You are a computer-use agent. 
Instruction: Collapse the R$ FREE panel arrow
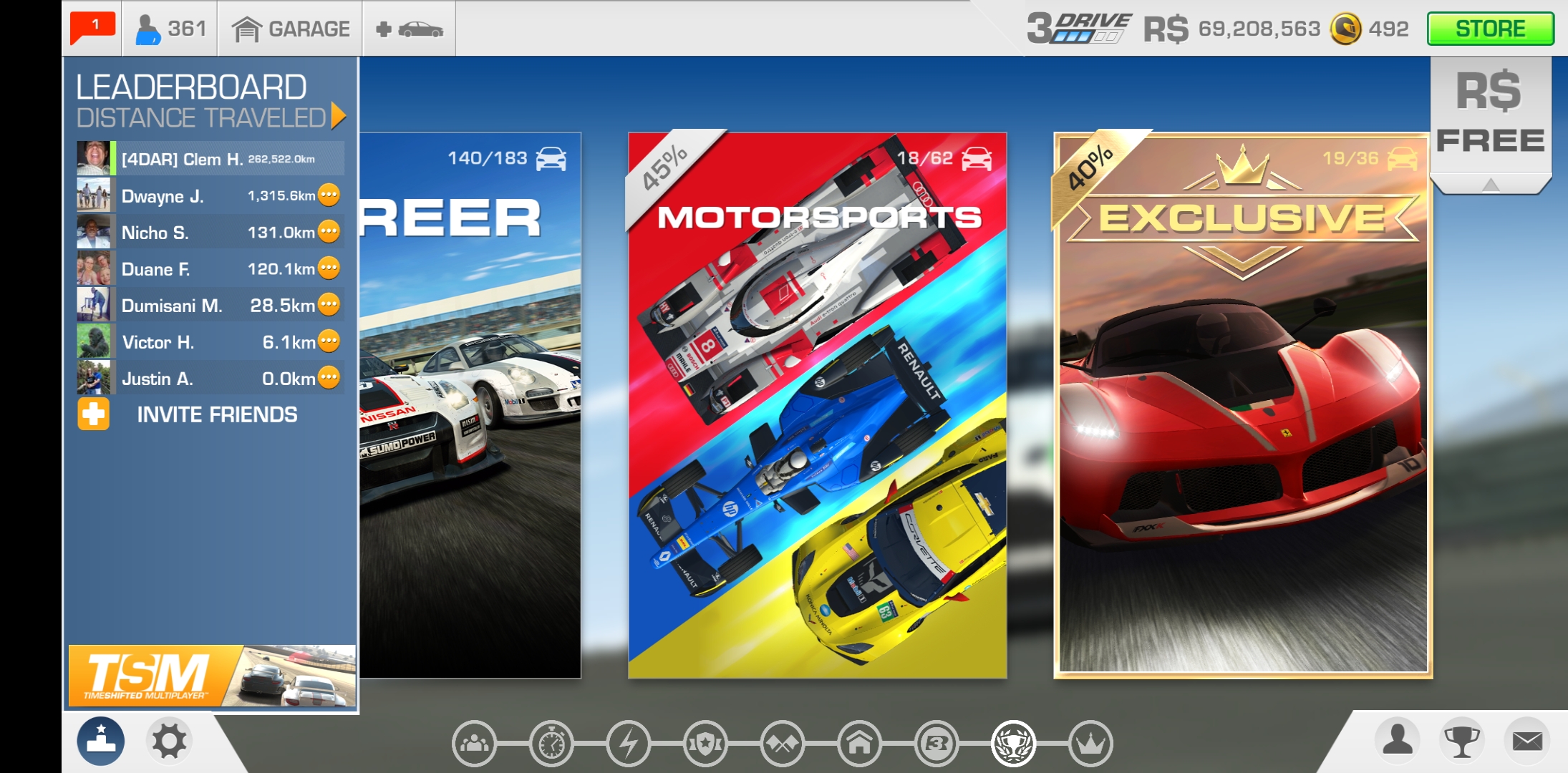coord(1491,185)
